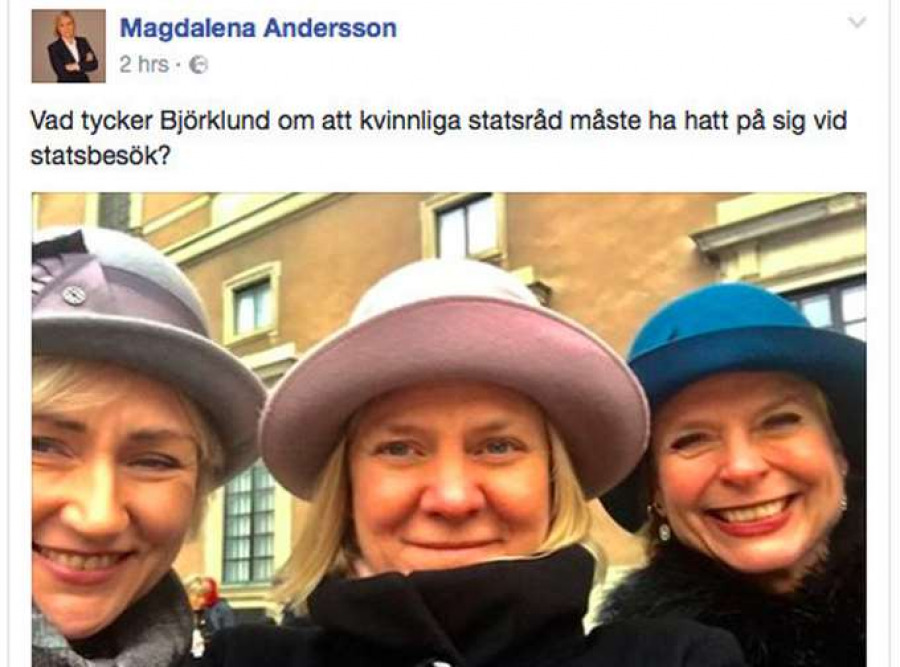
Task: Open Magdalena Andersson's profile picture
Action: [x=68, y=46]
